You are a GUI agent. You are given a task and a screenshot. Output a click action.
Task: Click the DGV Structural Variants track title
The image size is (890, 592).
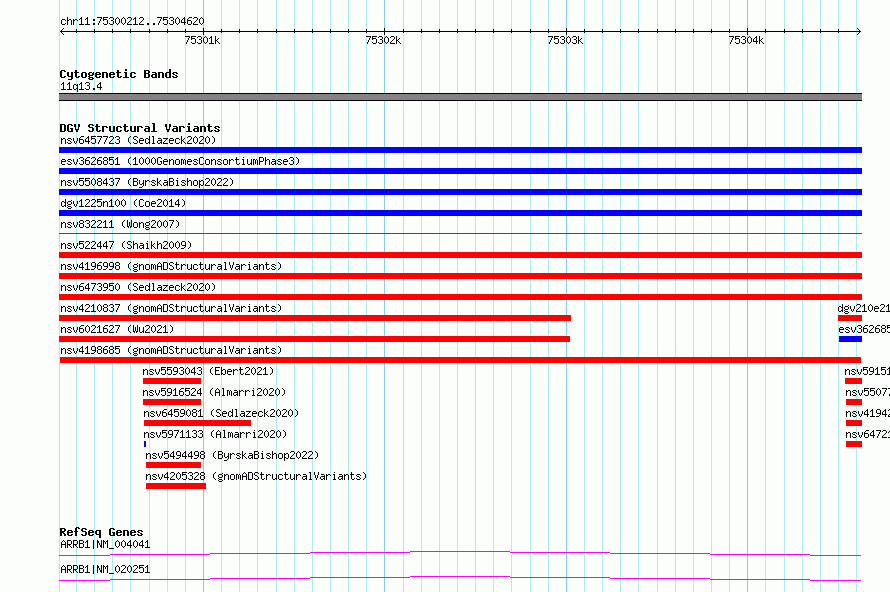point(140,128)
